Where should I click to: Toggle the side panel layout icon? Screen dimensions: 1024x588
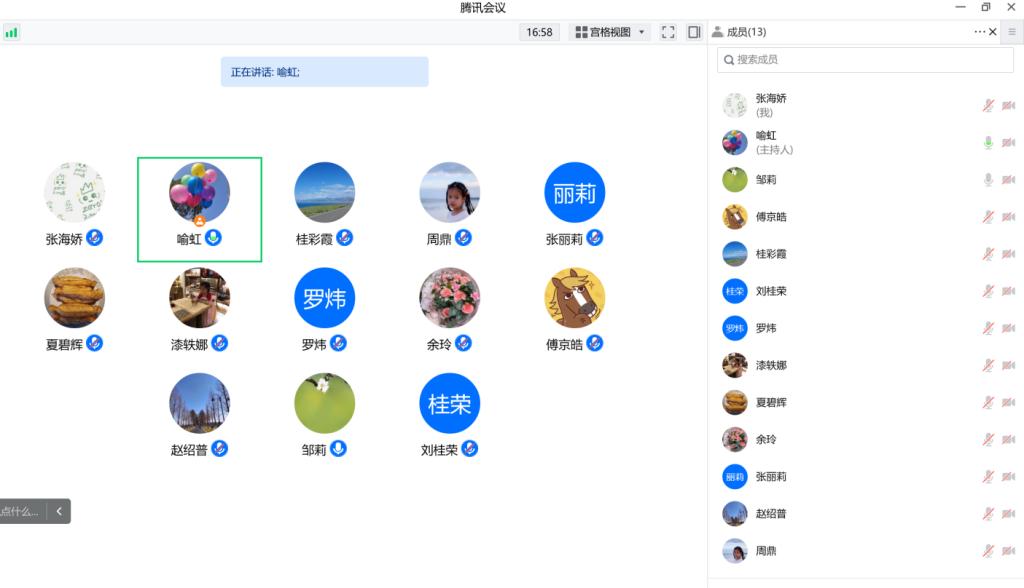tap(694, 32)
